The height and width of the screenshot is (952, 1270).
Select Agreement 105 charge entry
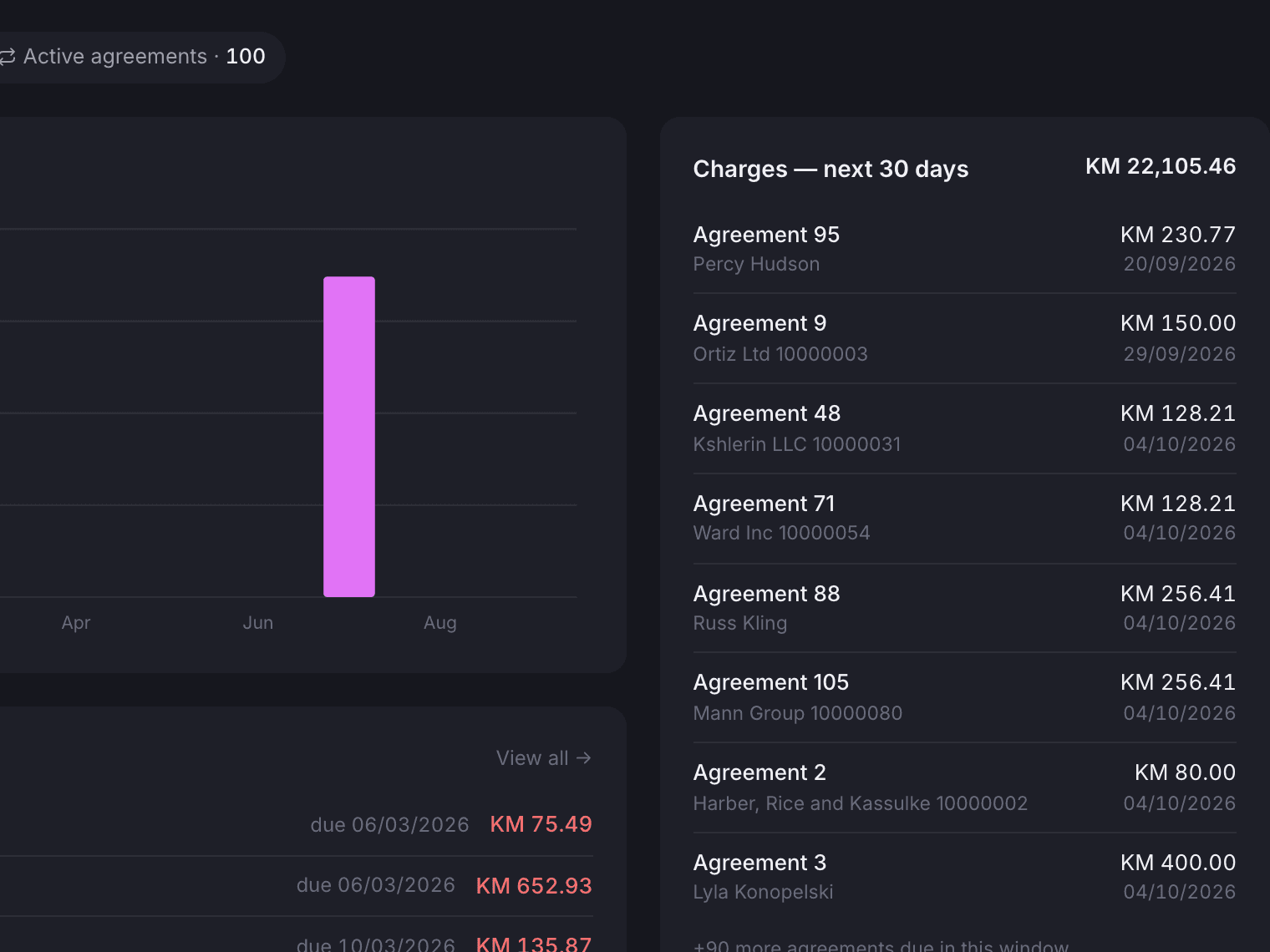tap(964, 697)
